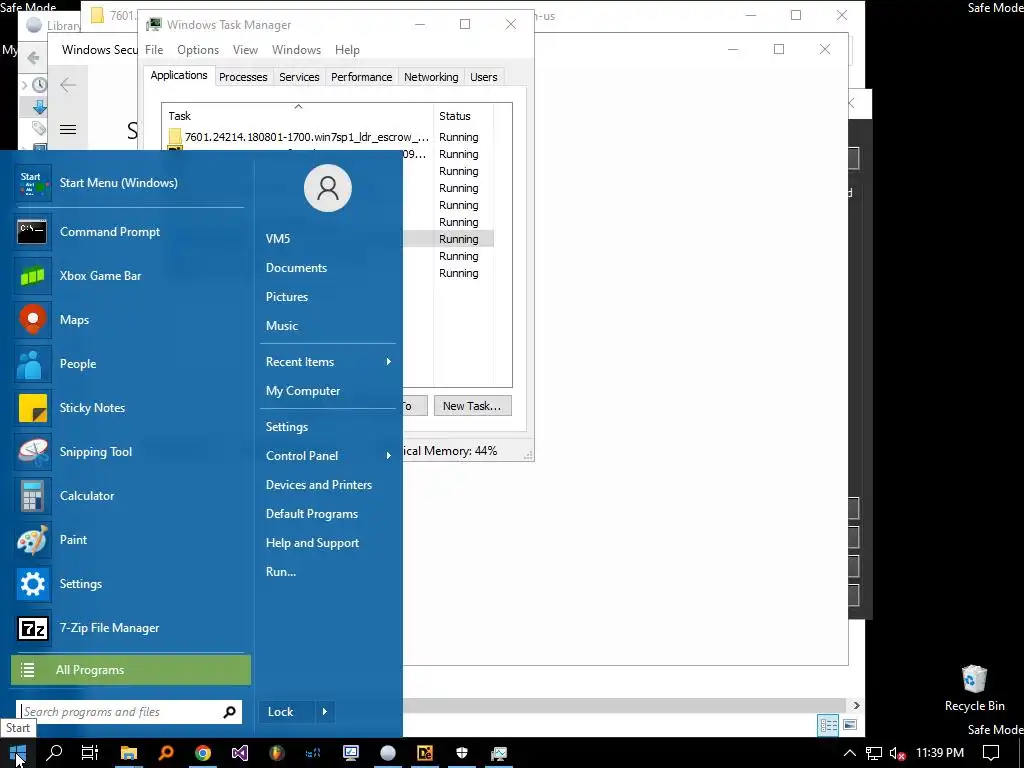The image size is (1024, 768).
Task: Open the orange magnifier app on taskbar
Action: point(166,753)
